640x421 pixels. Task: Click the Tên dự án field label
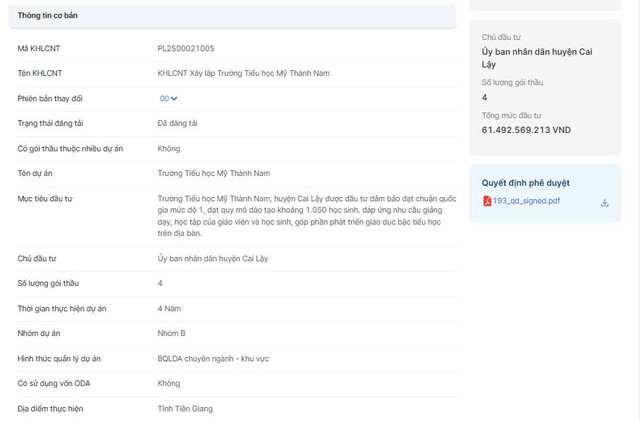click(x=38, y=173)
